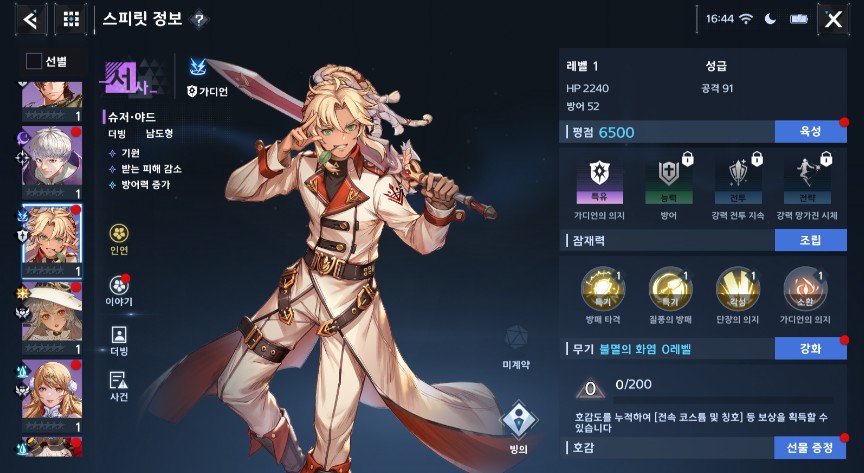This screenshot has width=864, height=473.
Task: Open the 사건 events icon
Action: [119, 386]
